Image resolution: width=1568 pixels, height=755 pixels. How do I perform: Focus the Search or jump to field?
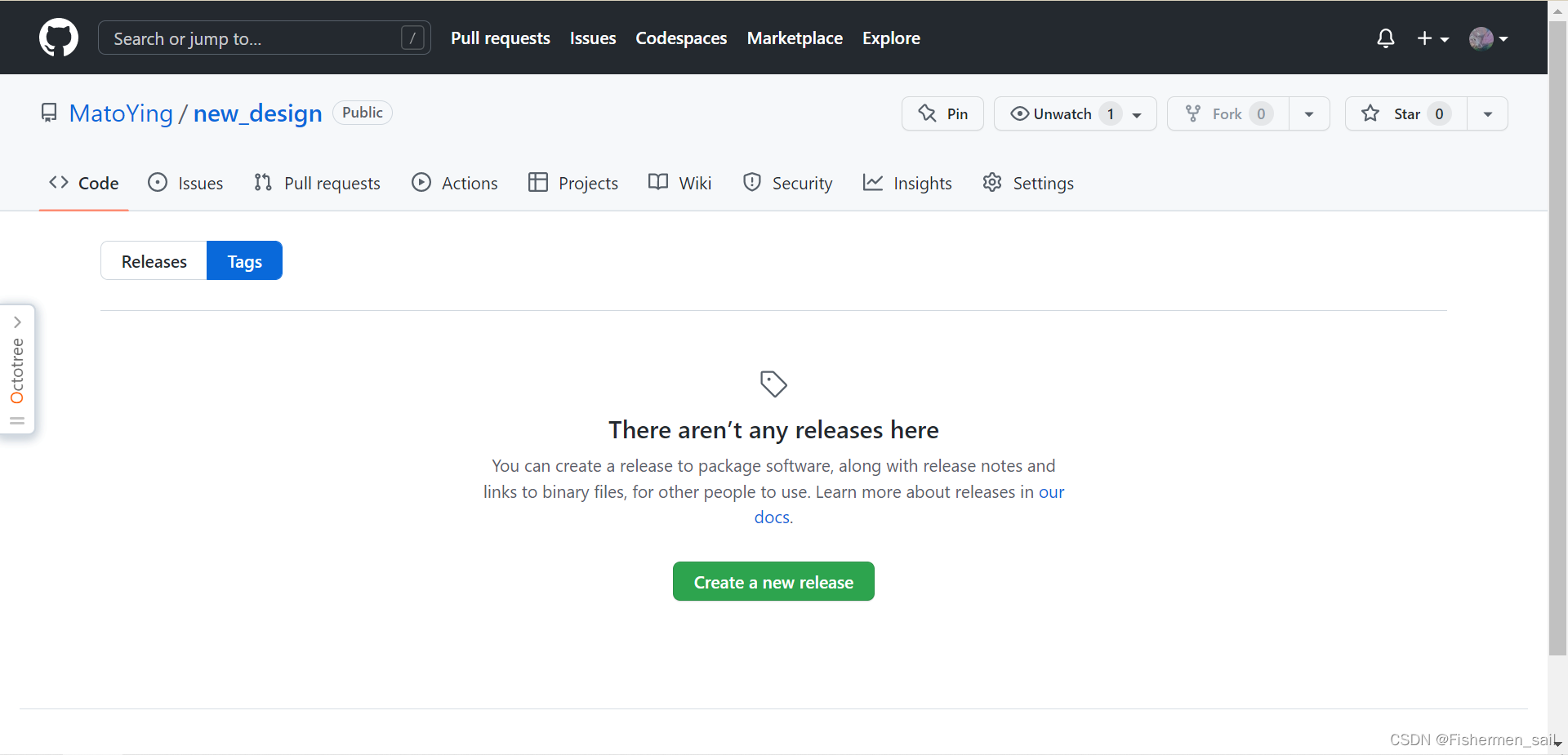[264, 38]
